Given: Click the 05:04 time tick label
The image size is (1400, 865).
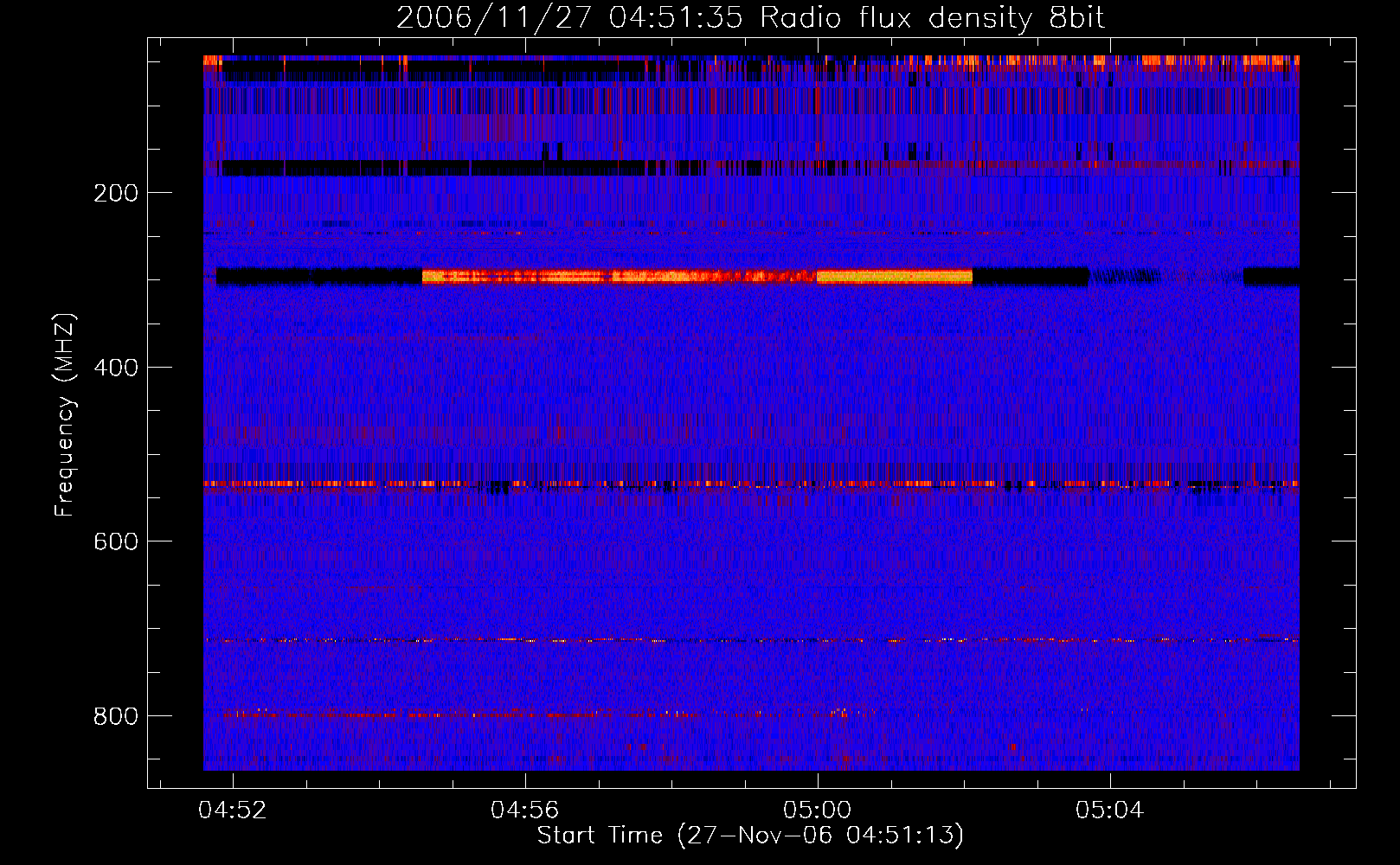Looking at the screenshot, I should (x=1110, y=811).
